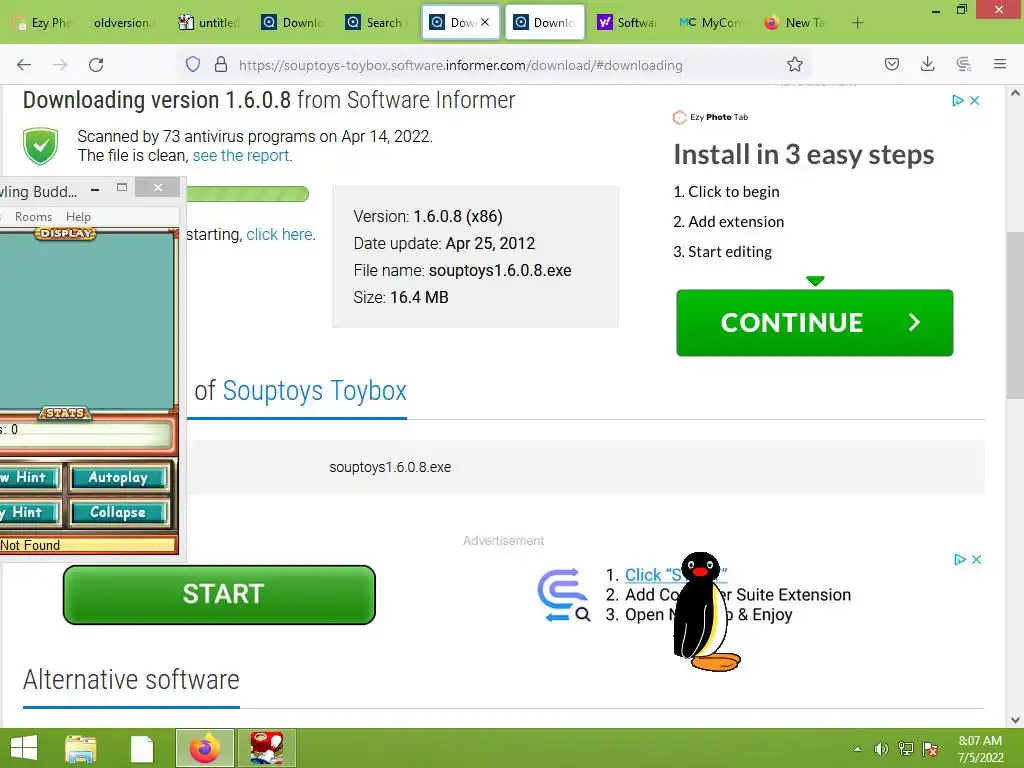Close the active Download tab
The width and height of the screenshot is (1024, 768).
click(x=485, y=22)
